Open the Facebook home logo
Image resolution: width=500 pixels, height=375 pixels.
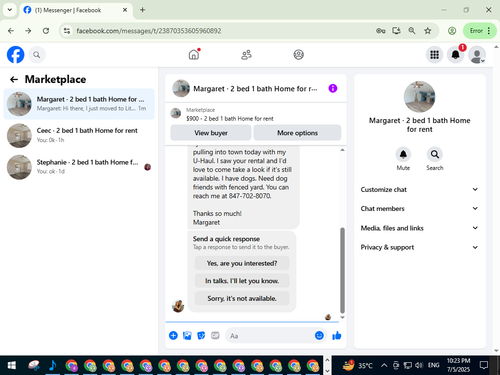(15, 55)
